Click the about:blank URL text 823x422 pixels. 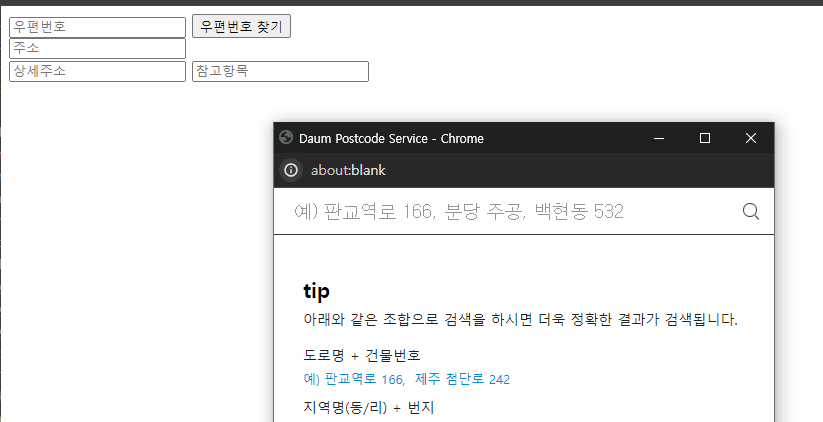click(349, 170)
